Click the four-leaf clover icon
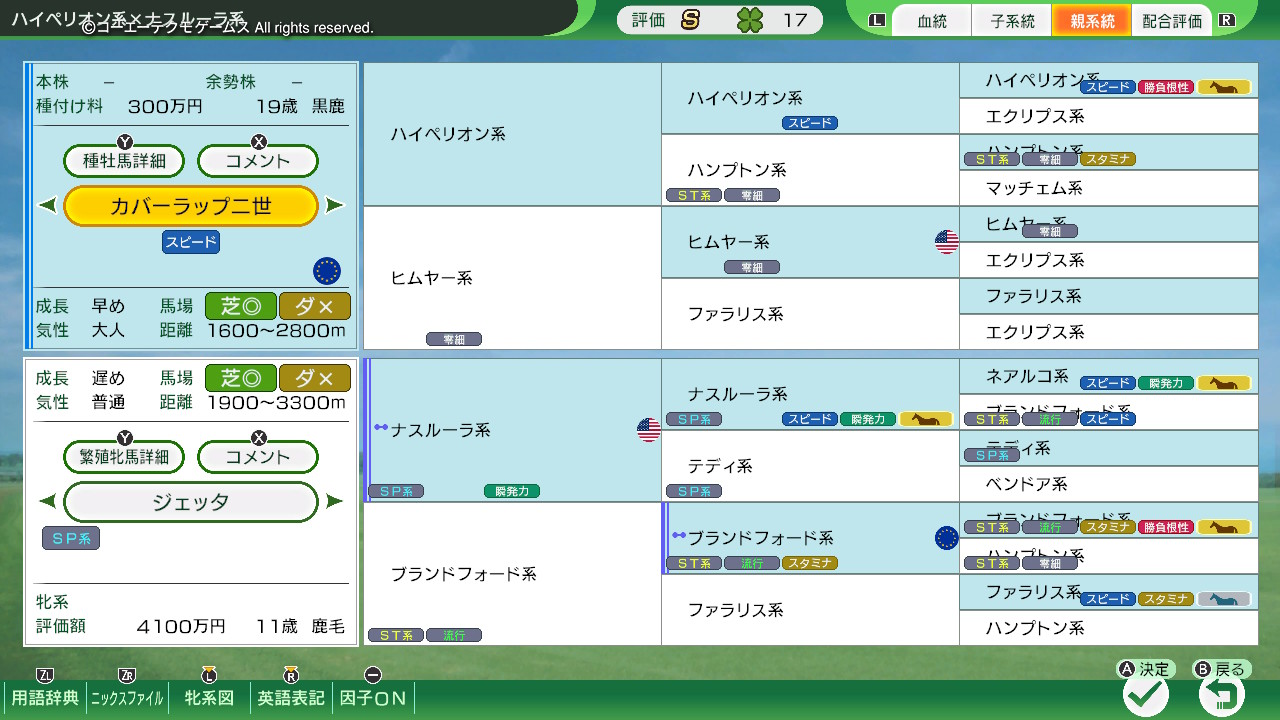Image resolution: width=1280 pixels, height=720 pixels. tap(749, 20)
